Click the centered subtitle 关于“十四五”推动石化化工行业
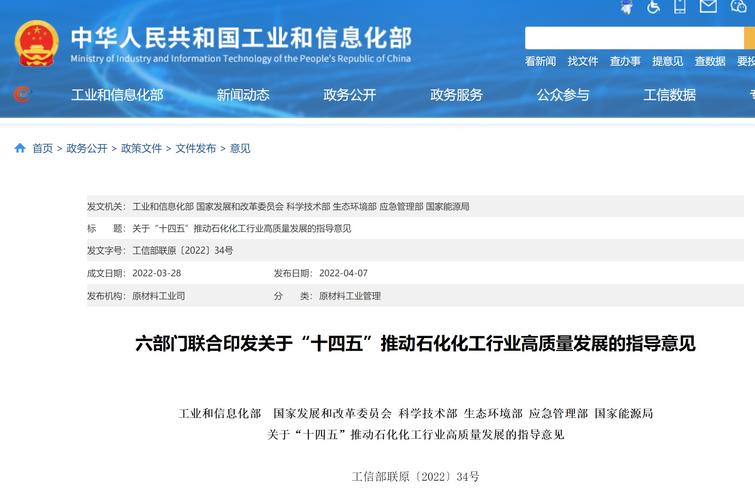755x500 pixels. point(416,434)
